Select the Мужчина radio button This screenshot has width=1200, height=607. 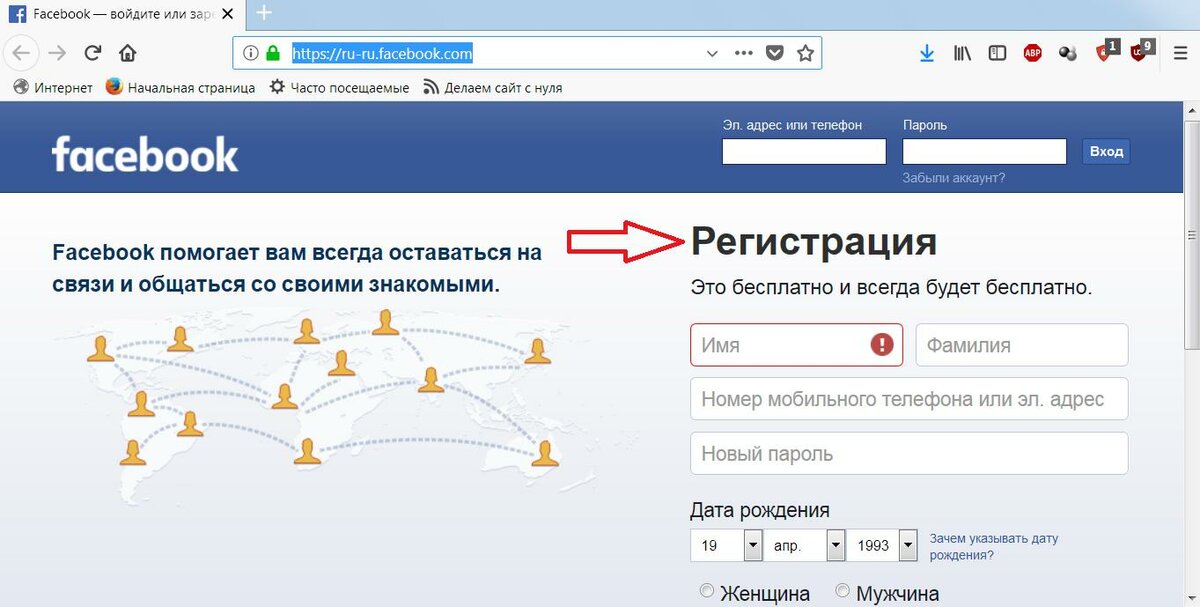click(x=843, y=591)
